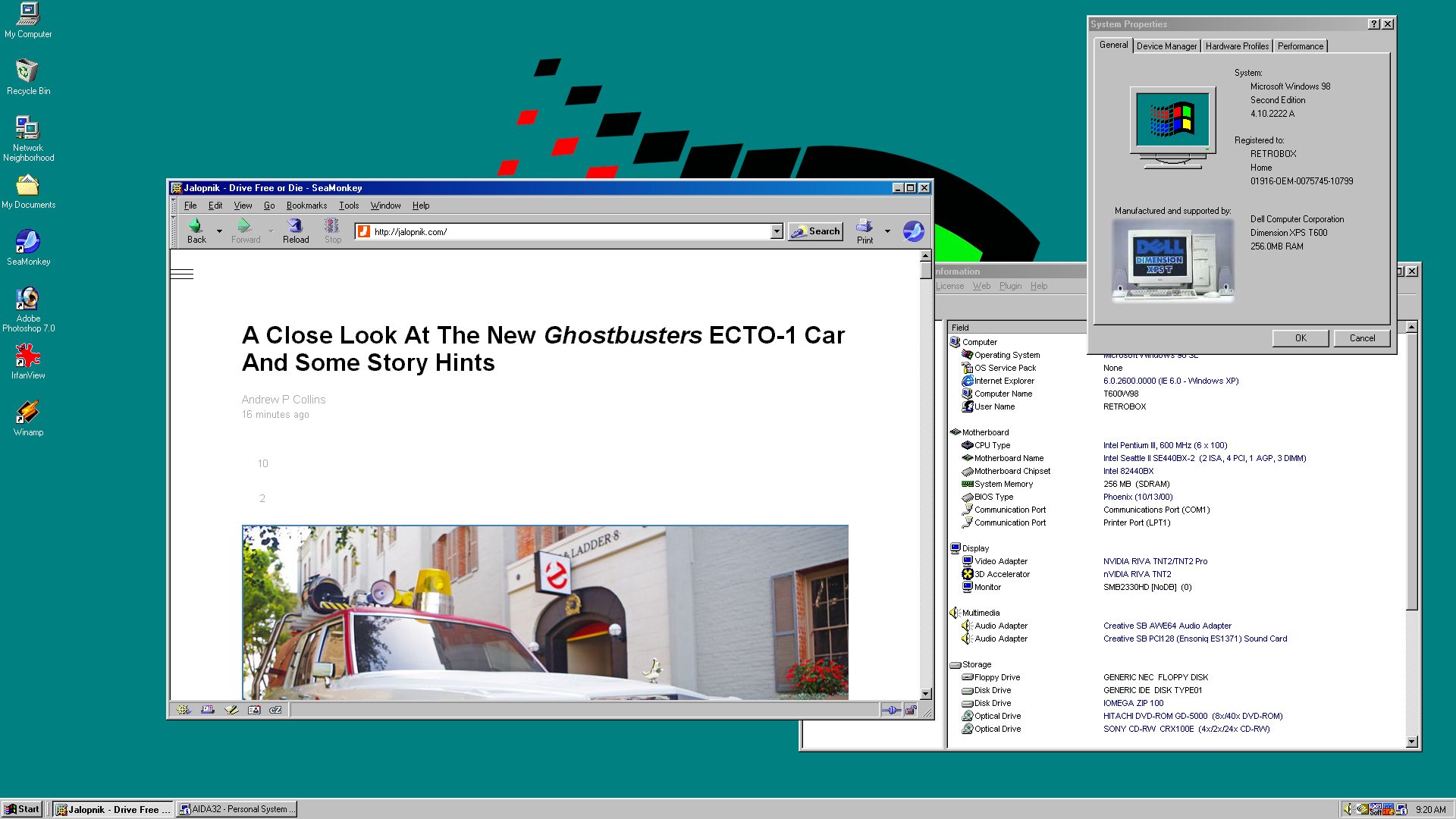Open Intel Pentium III CPU link
Image resolution: width=1456 pixels, height=819 pixels.
coord(1165,445)
